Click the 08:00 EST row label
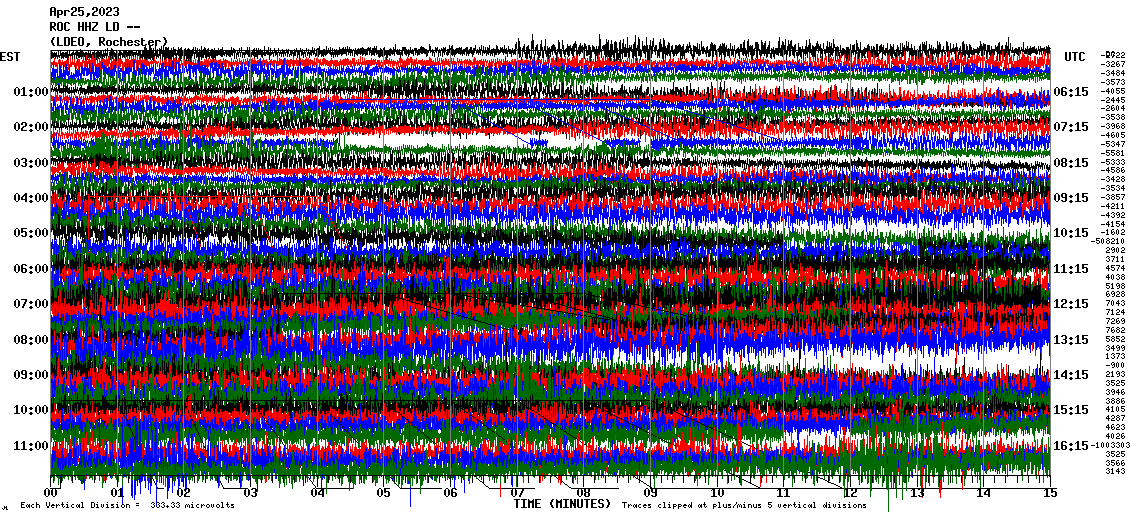Screen dimensions: 1130x519 pos(31,340)
